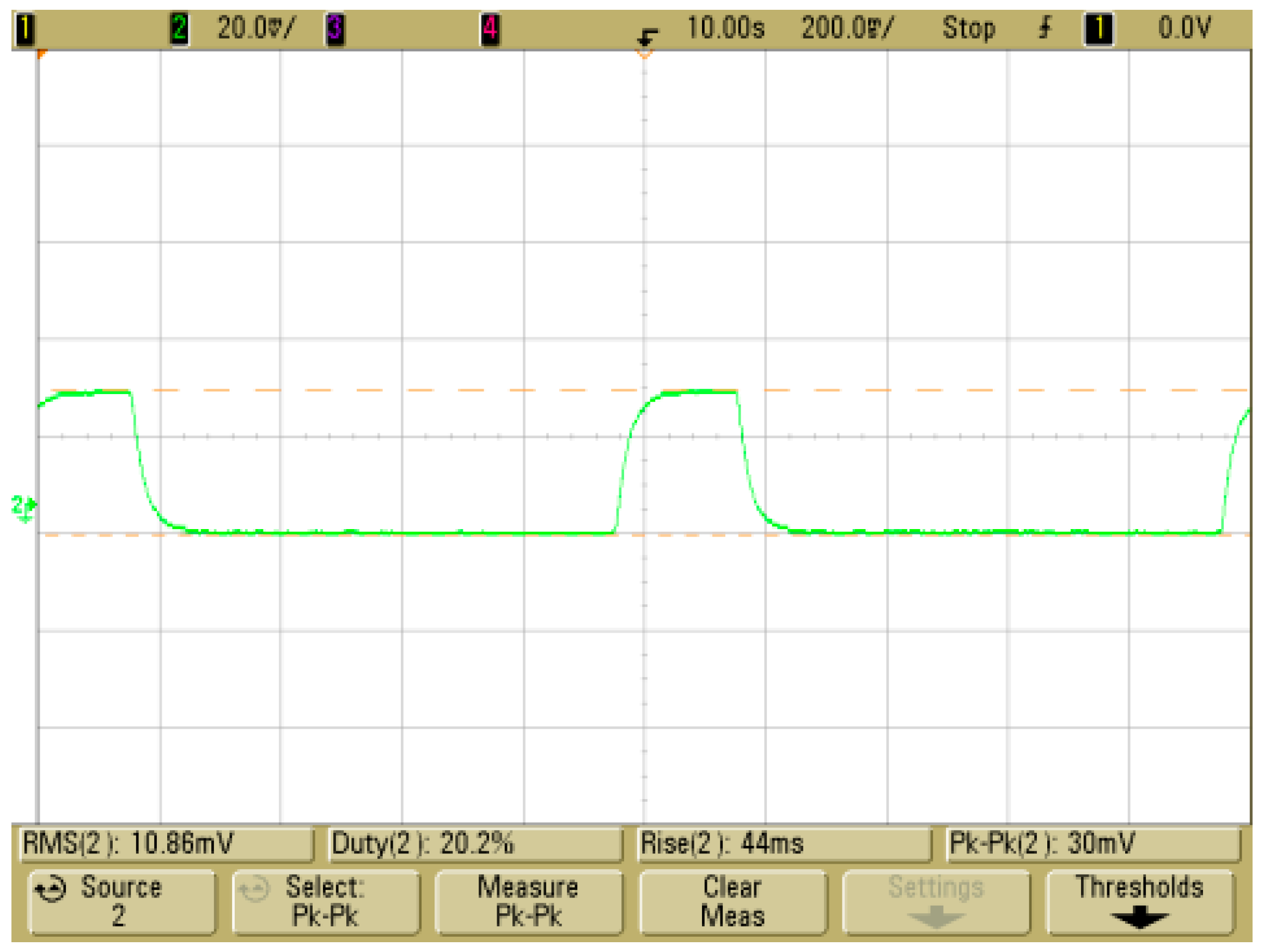This screenshot has height=952, width=1264.
Task: Click the Rise(2) 44ms measurement readout
Action: 784,844
